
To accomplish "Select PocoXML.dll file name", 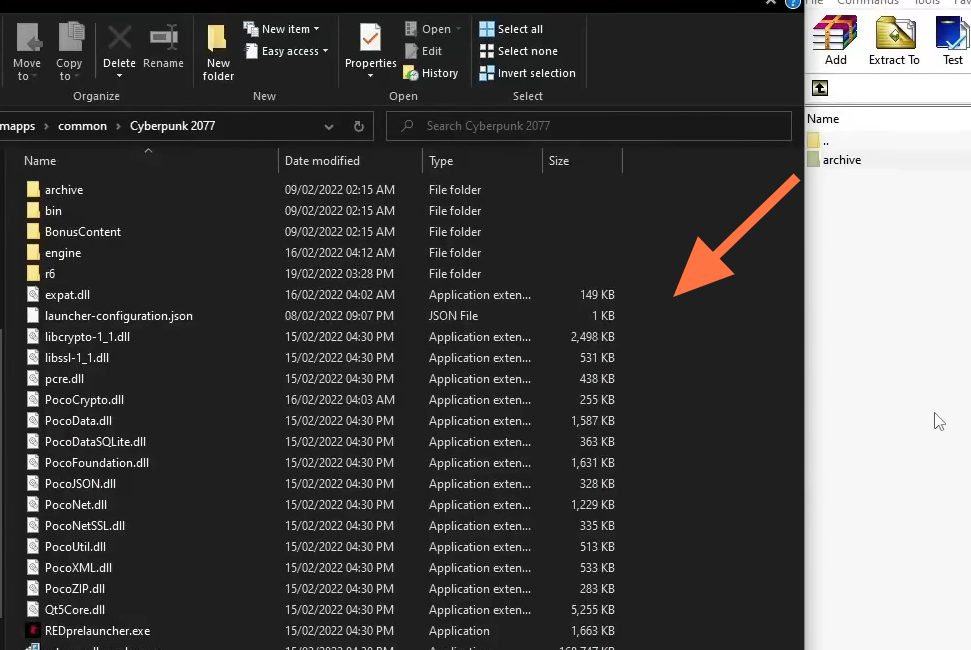I will tap(78, 568).
